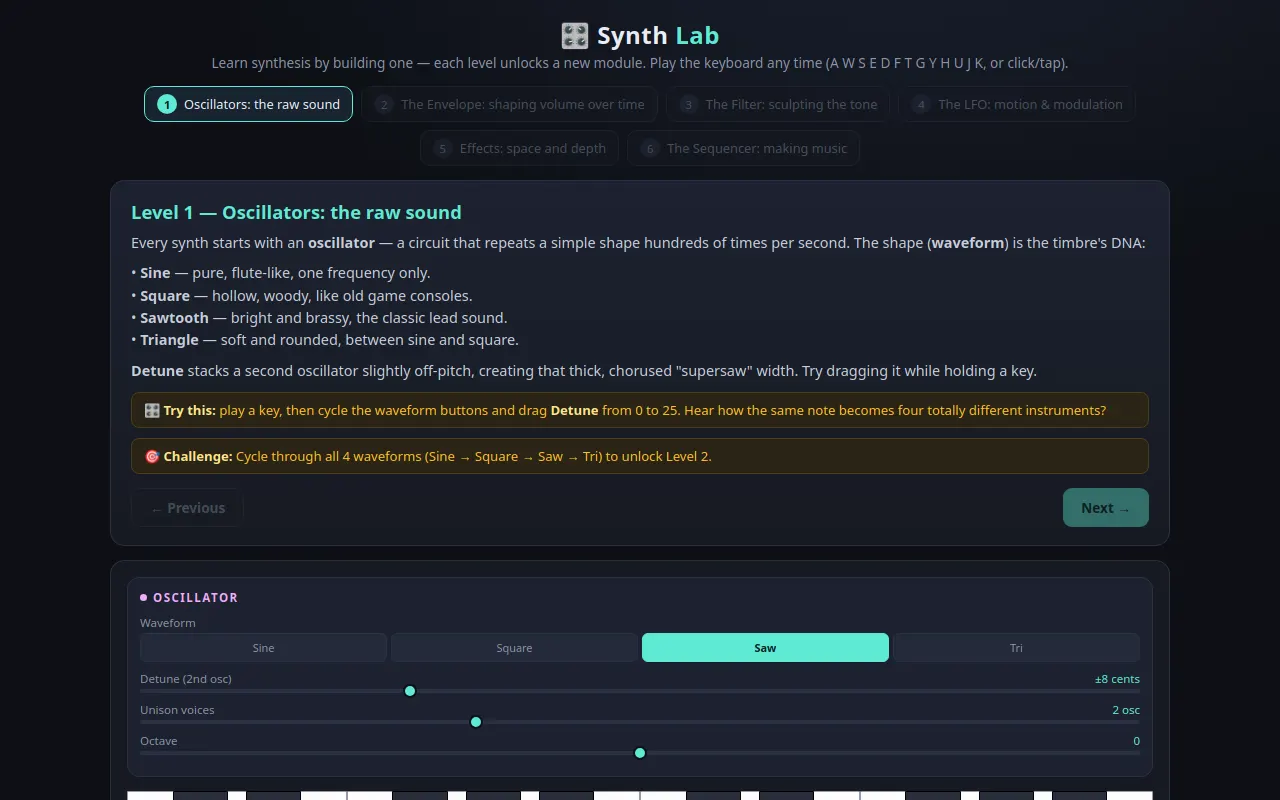Click the Octave slider handle

click(x=640, y=753)
